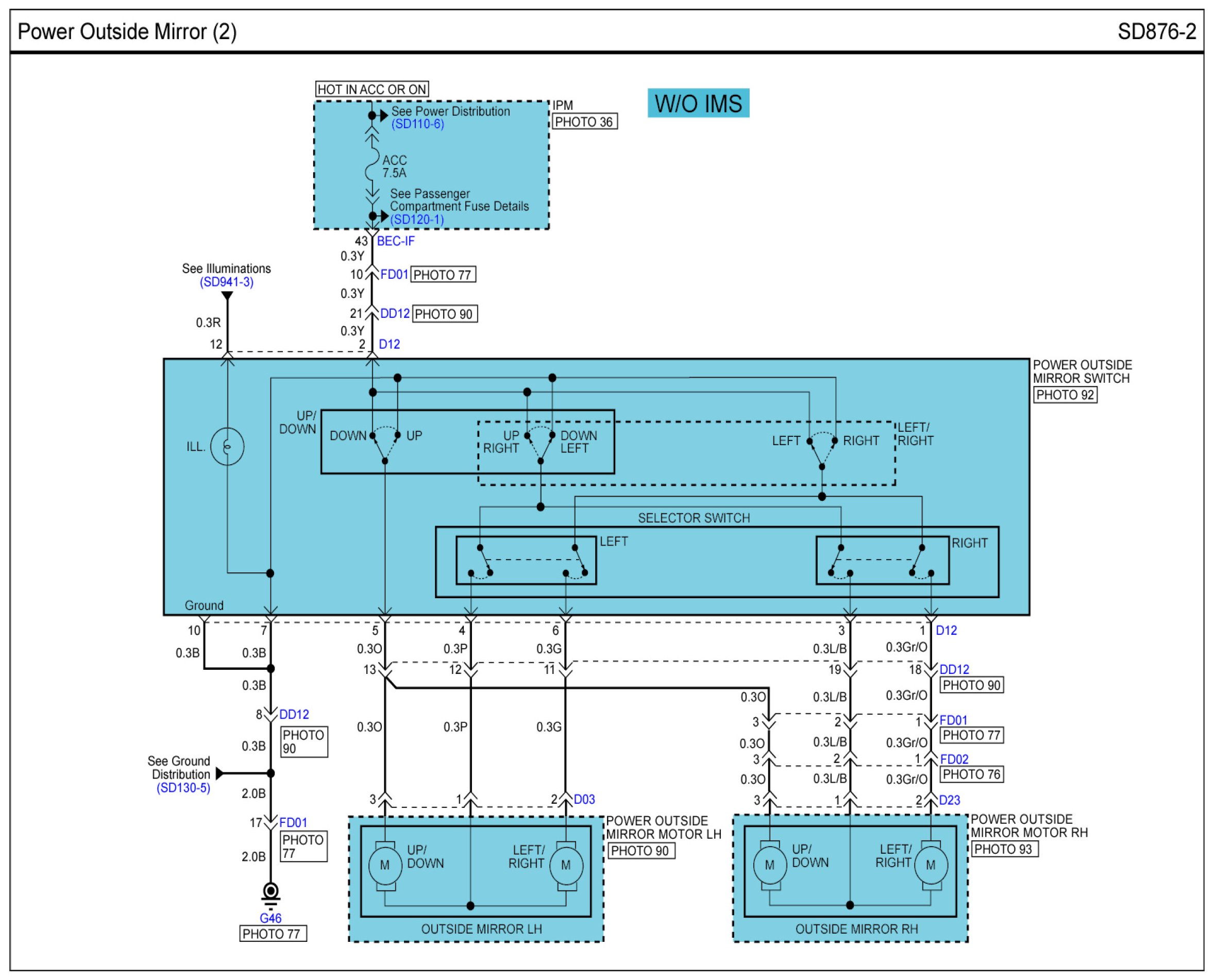Follow the SD941-3 illuminations link
The height and width of the screenshot is (980, 1215).
[226, 282]
